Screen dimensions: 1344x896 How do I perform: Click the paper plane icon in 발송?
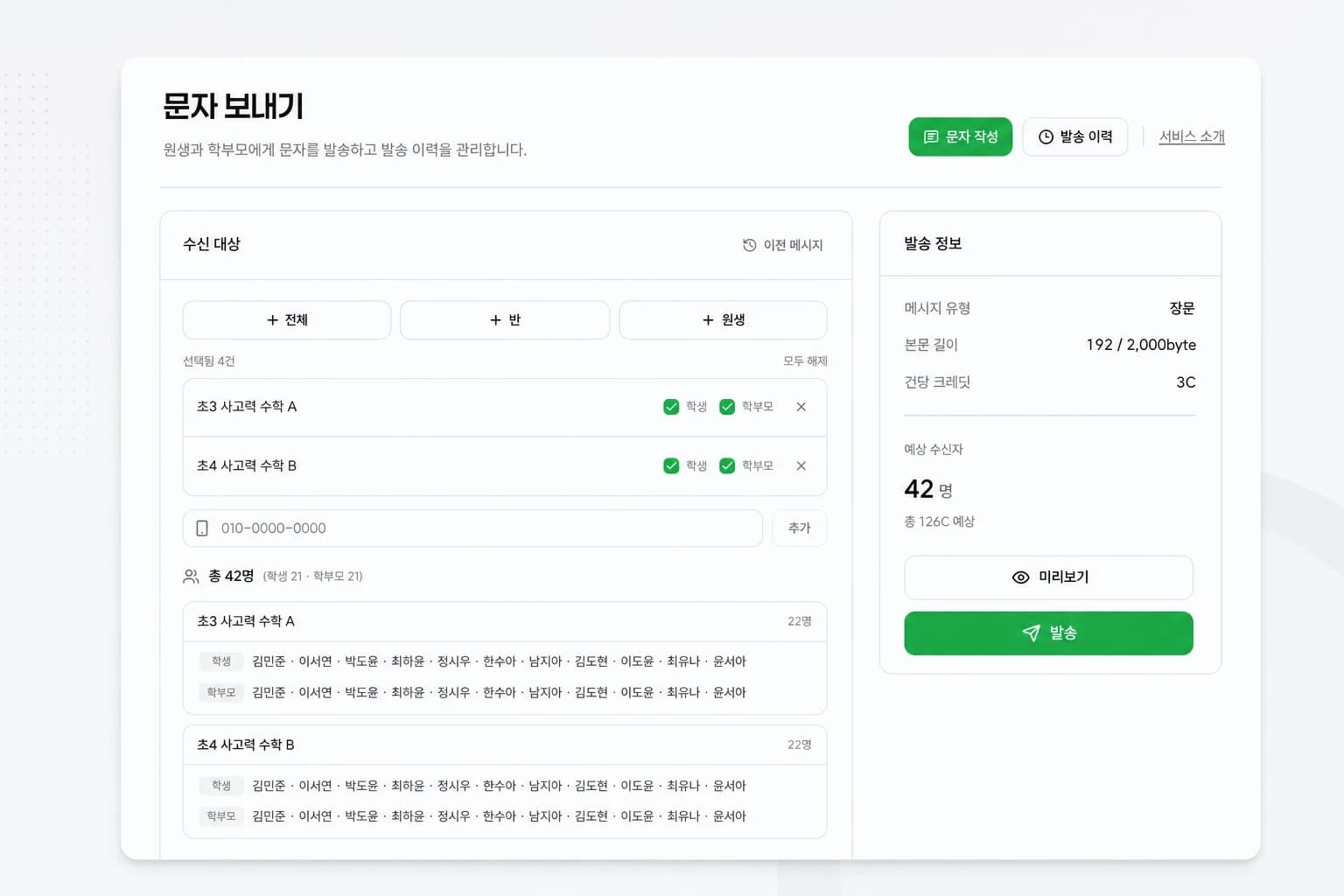click(1032, 633)
